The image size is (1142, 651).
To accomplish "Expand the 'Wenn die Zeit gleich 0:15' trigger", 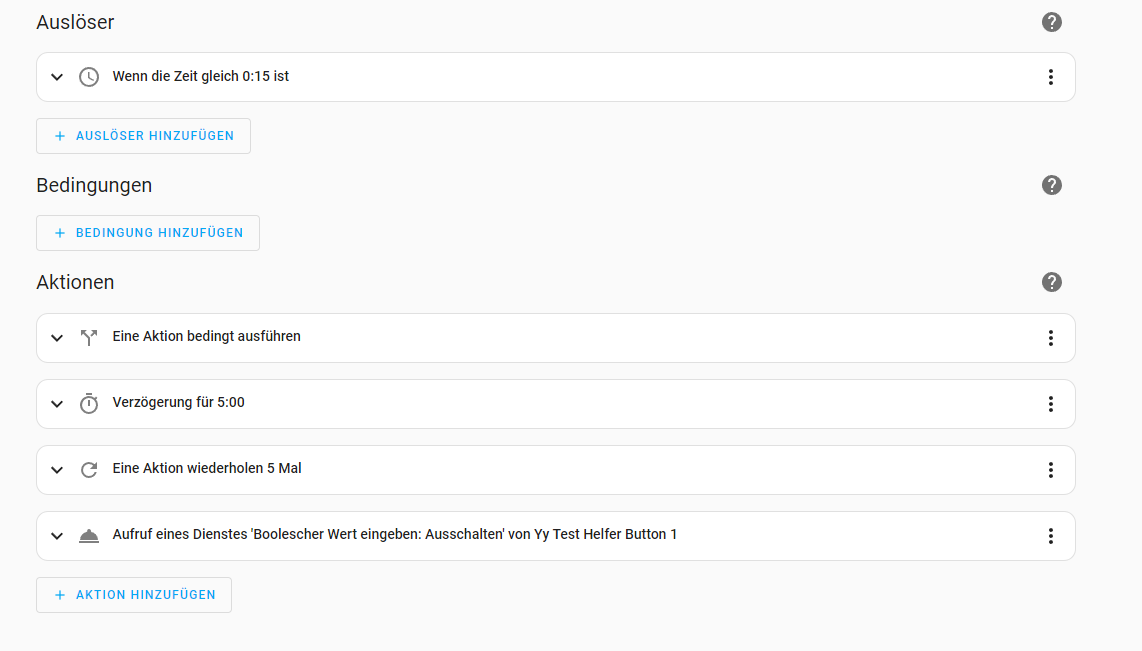I will [x=57, y=77].
